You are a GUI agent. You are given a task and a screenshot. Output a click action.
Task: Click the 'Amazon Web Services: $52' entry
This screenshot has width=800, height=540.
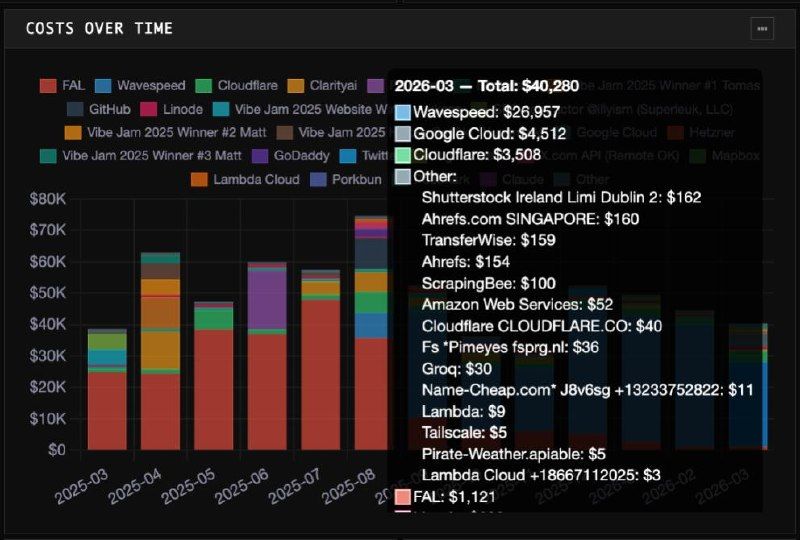pos(517,305)
